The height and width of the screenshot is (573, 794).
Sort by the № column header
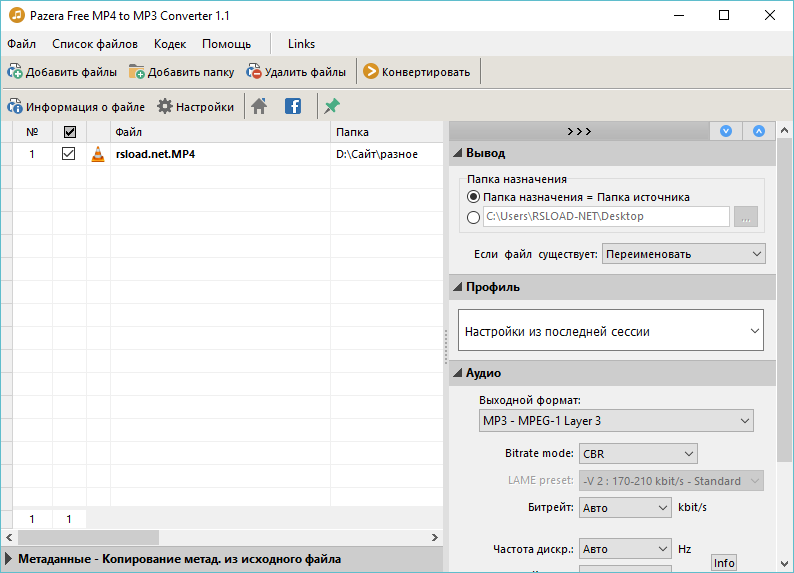32,132
